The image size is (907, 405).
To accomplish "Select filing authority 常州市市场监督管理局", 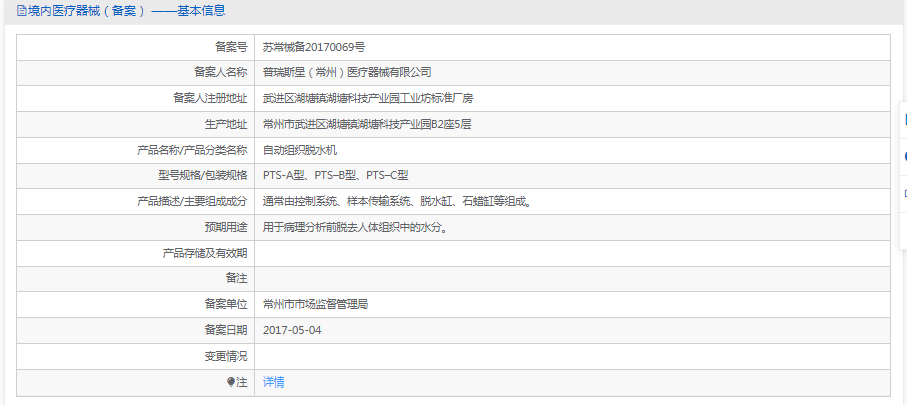I will click(x=315, y=304).
